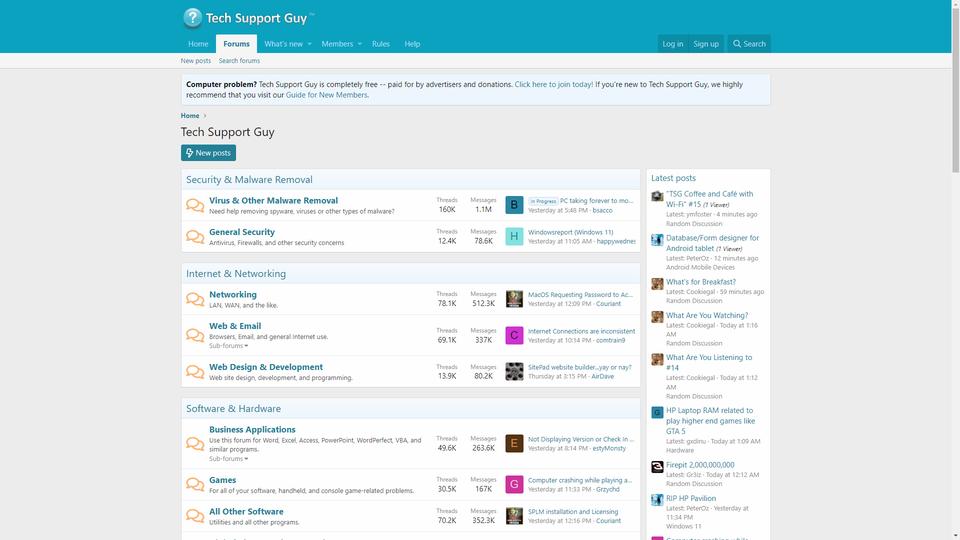Viewport: 960px width, 540px height.
Task: Open the teal 'H' avatar in General Security row
Action: pos(514,236)
